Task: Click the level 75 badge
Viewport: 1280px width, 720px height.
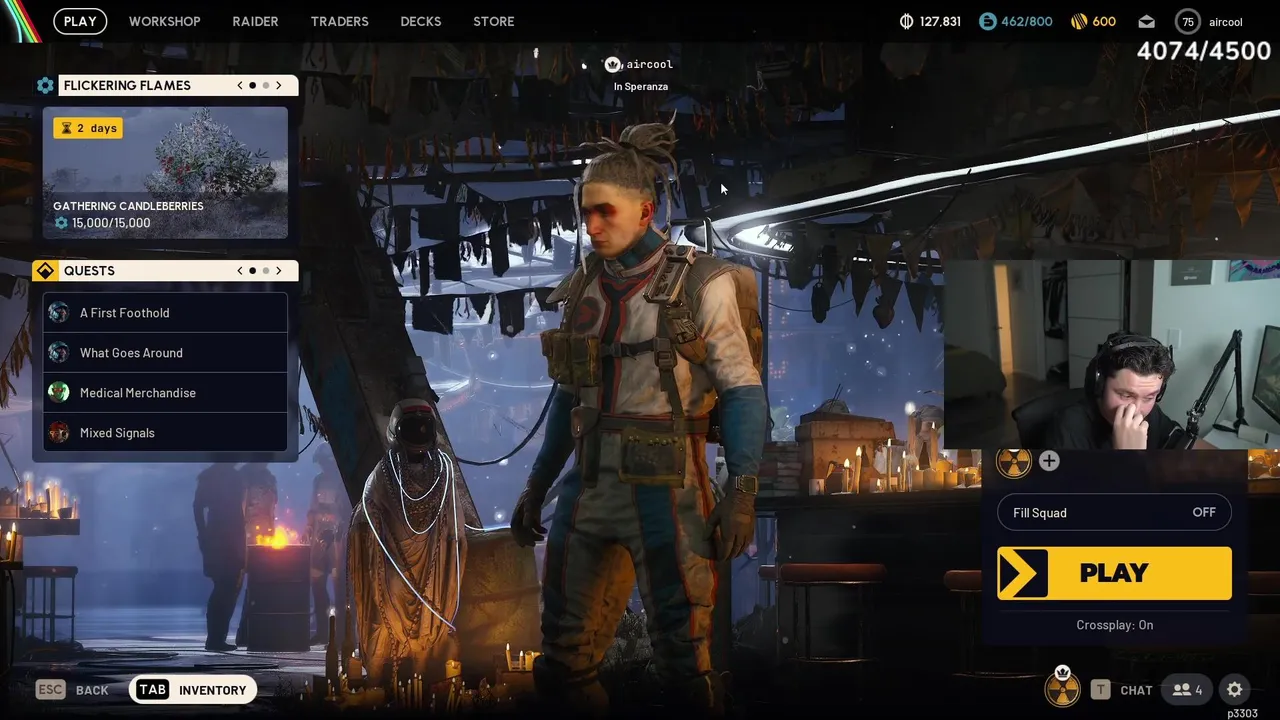Action: click(1188, 22)
